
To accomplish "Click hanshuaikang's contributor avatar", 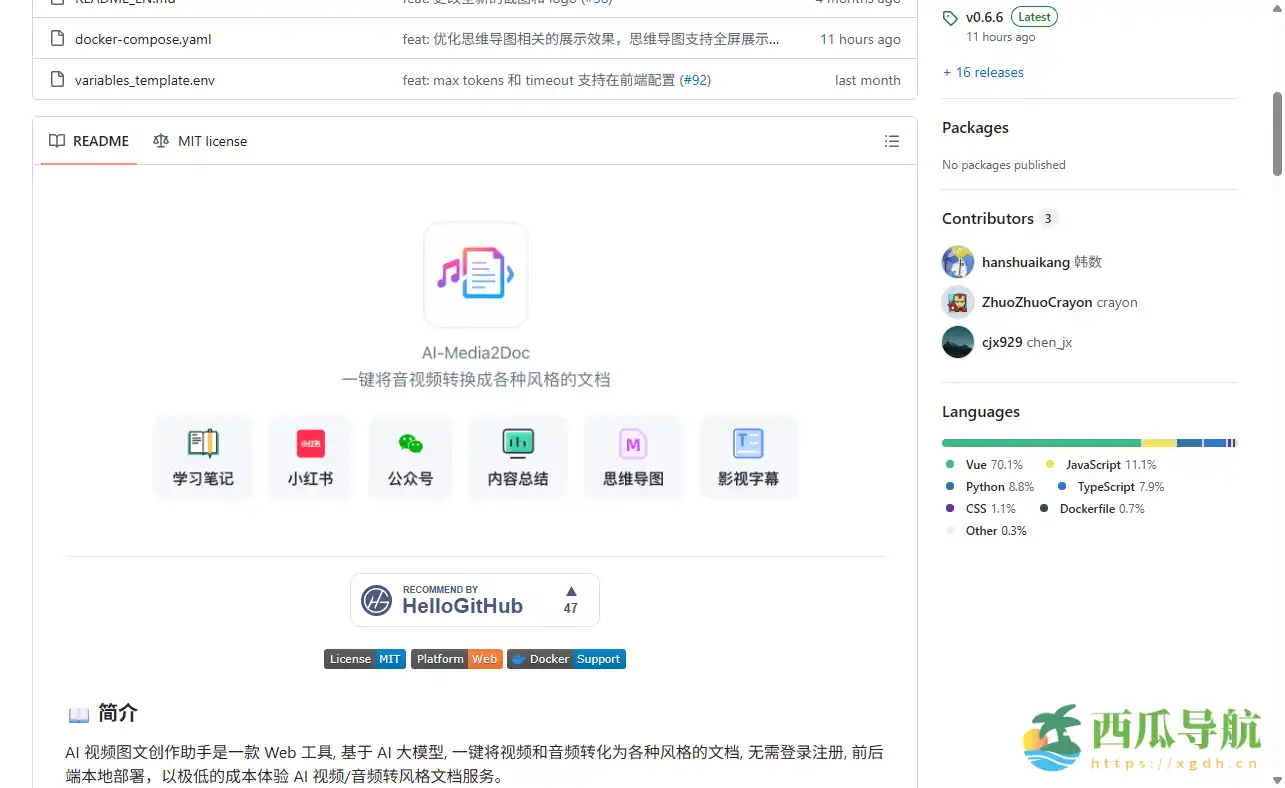I will 958,262.
